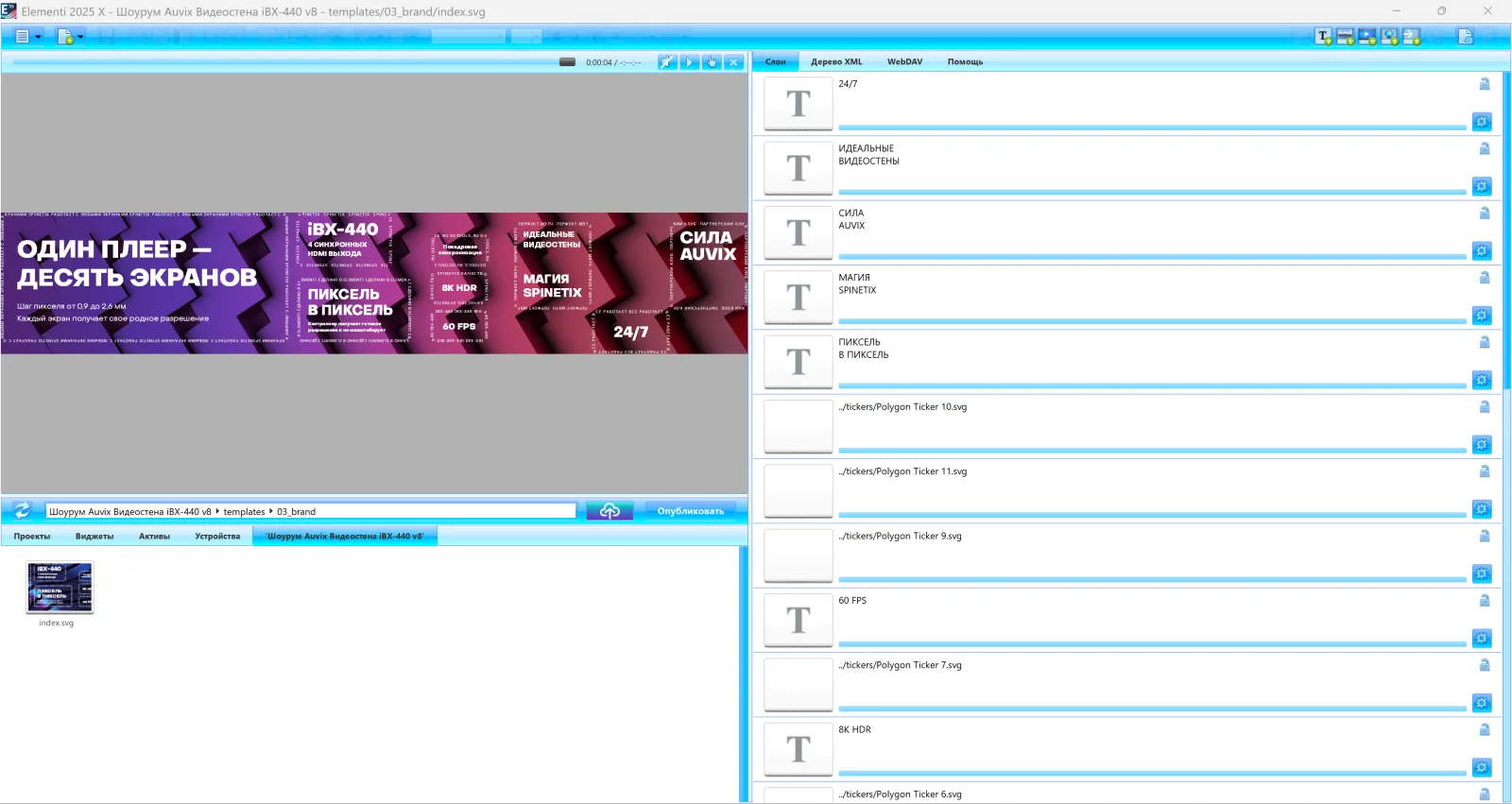Click the duration bar of СИЛА AUVIX layer
Screen dimensions: 1512x804
click(x=1152, y=256)
